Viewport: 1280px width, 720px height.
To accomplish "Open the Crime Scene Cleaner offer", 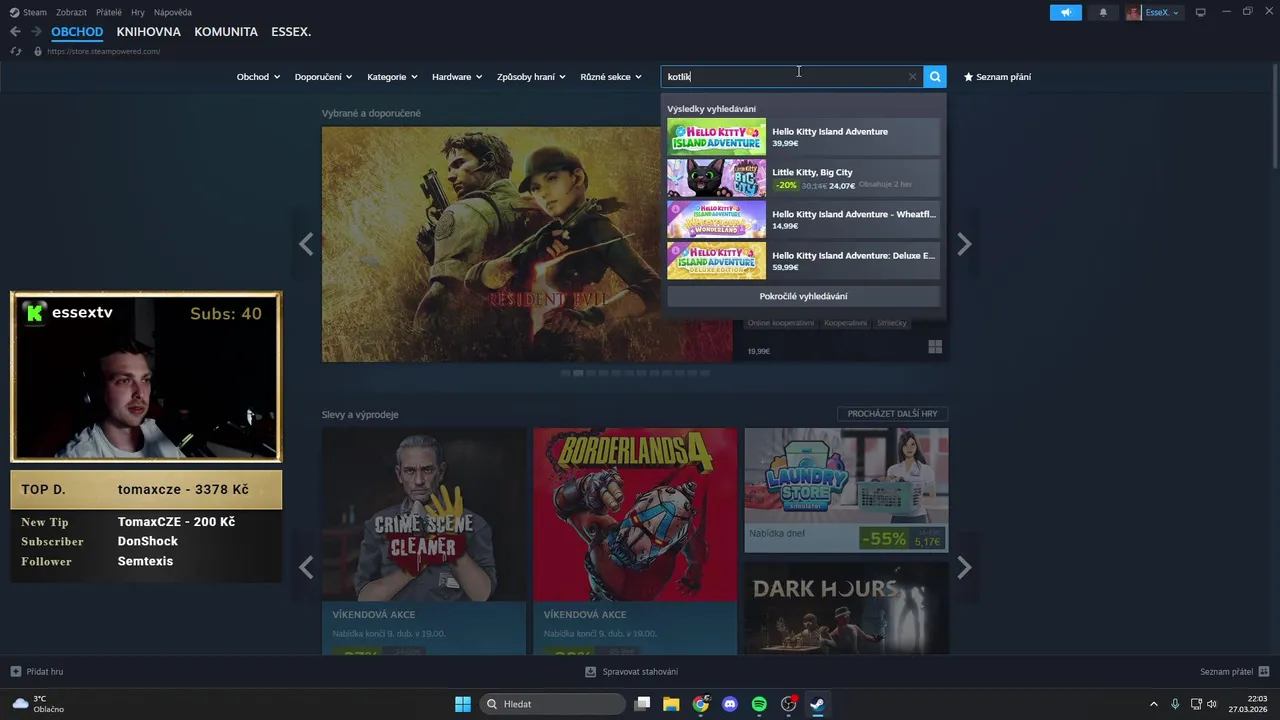I will pyautogui.click(x=424, y=541).
